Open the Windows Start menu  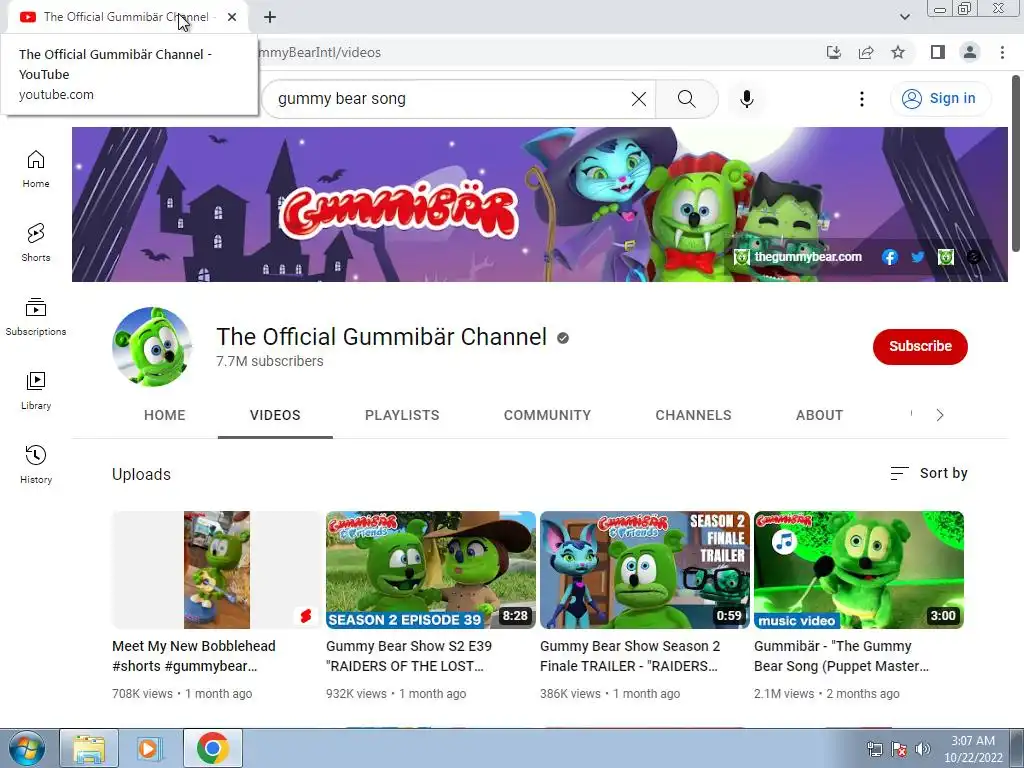pyautogui.click(x=25, y=748)
